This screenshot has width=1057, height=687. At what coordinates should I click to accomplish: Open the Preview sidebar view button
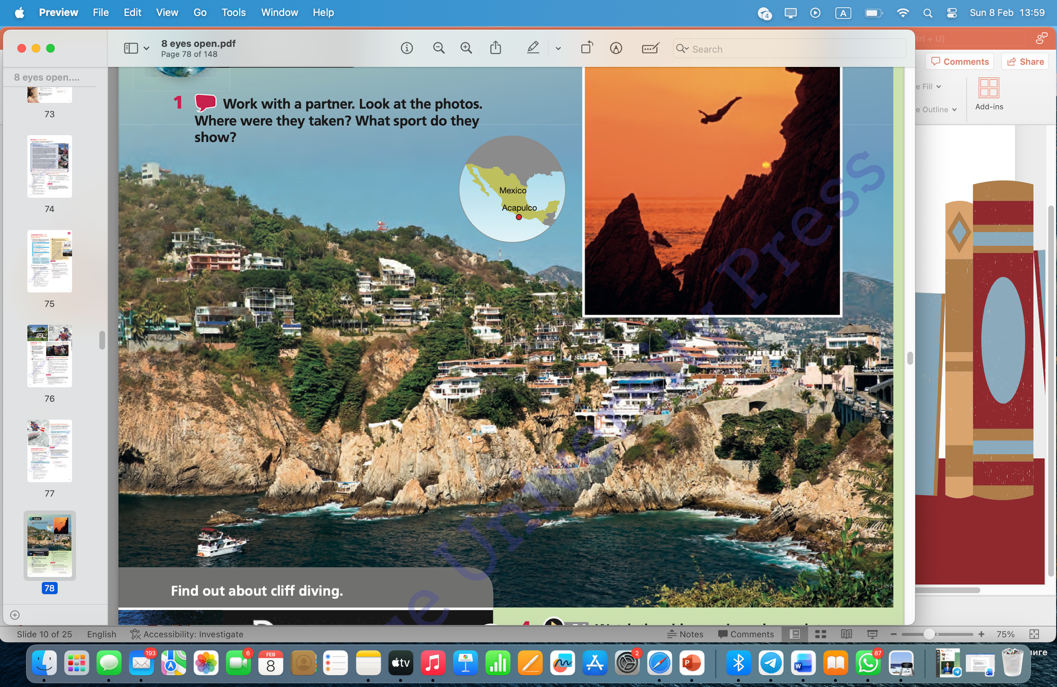point(131,48)
